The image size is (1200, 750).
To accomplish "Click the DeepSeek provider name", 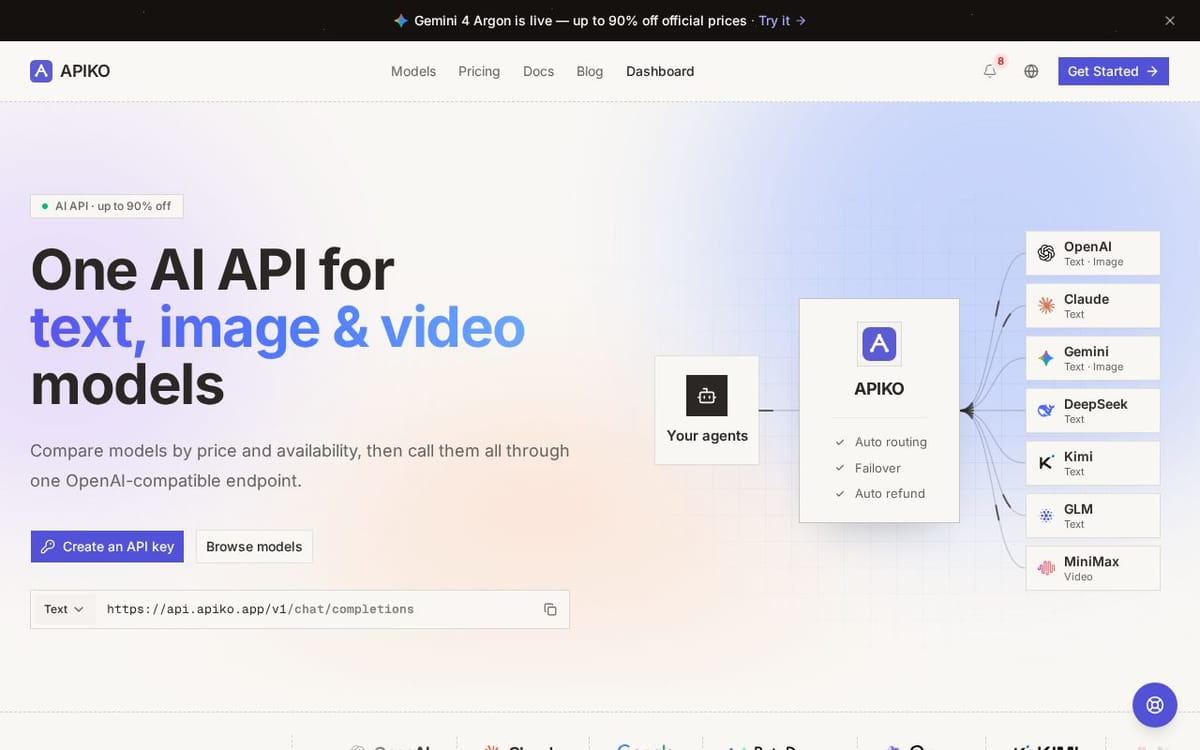I will [x=1096, y=404].
